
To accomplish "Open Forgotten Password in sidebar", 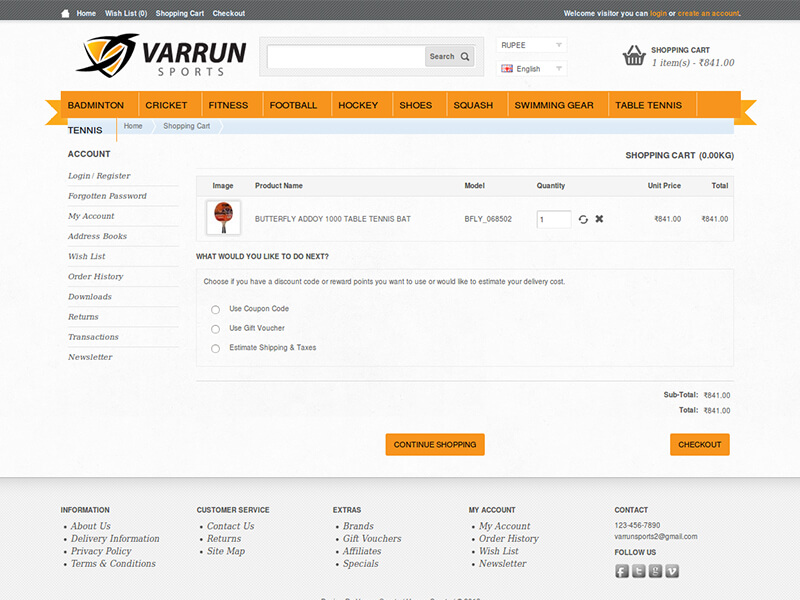I will [x=107, y=196].
